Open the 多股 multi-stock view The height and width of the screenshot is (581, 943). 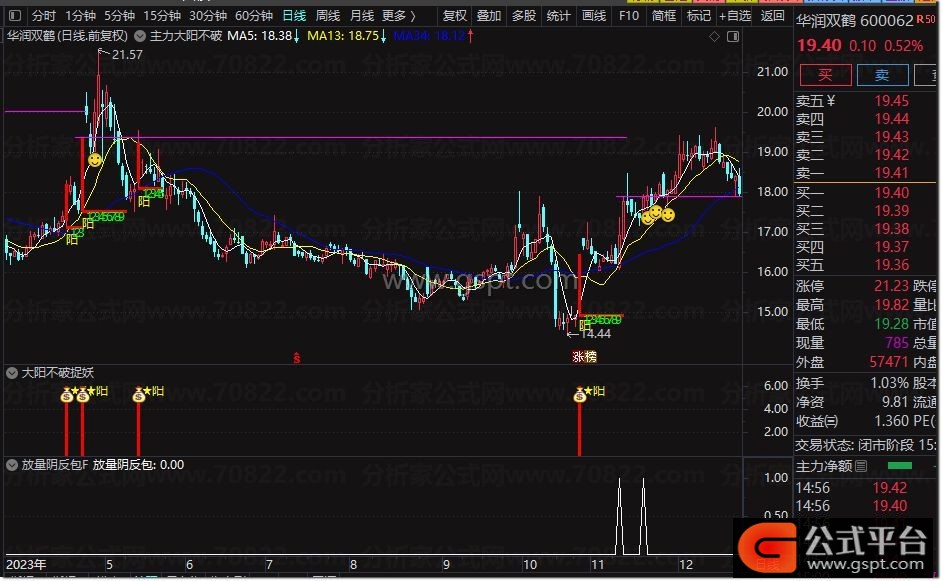coord(524,16)
